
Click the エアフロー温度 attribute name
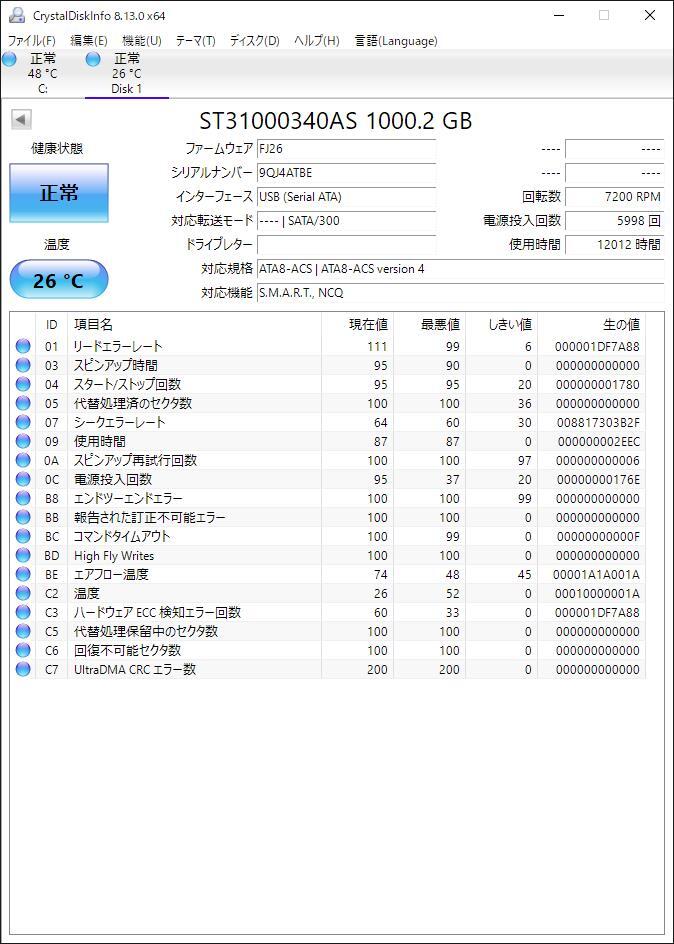click(x=111, y=574)
